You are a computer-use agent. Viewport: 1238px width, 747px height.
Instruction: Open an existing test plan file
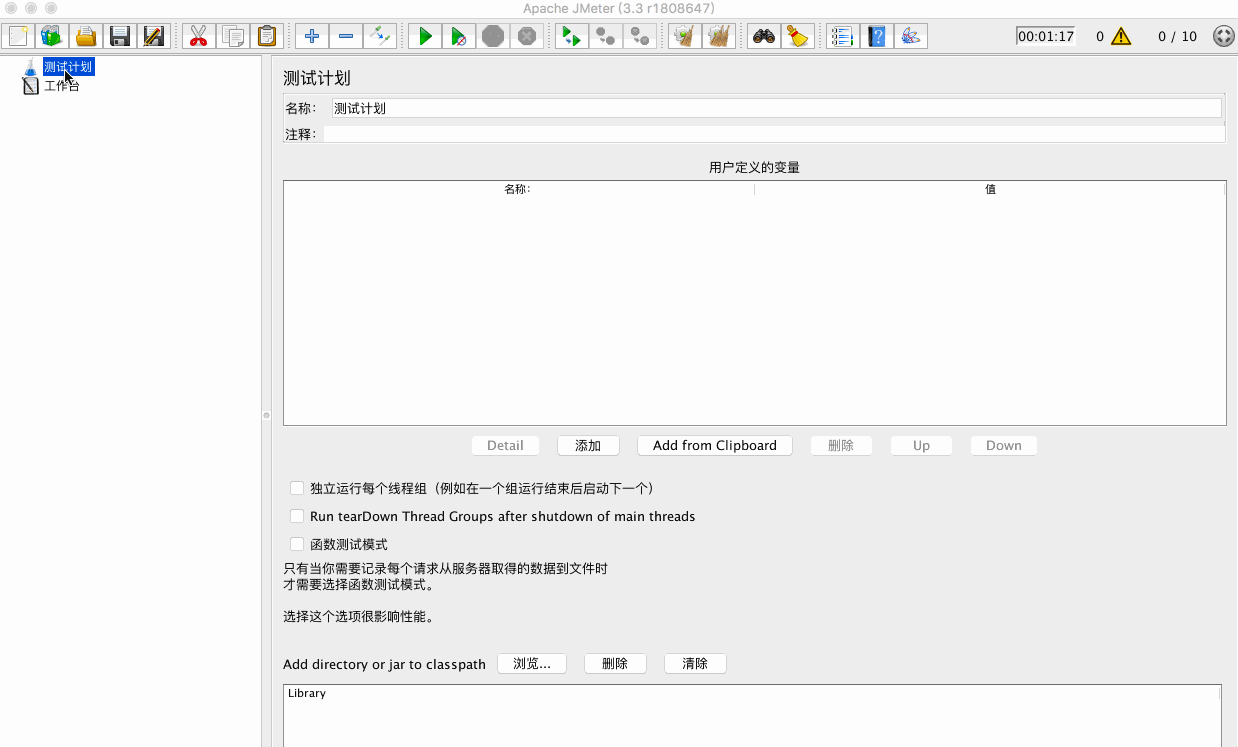86,37
